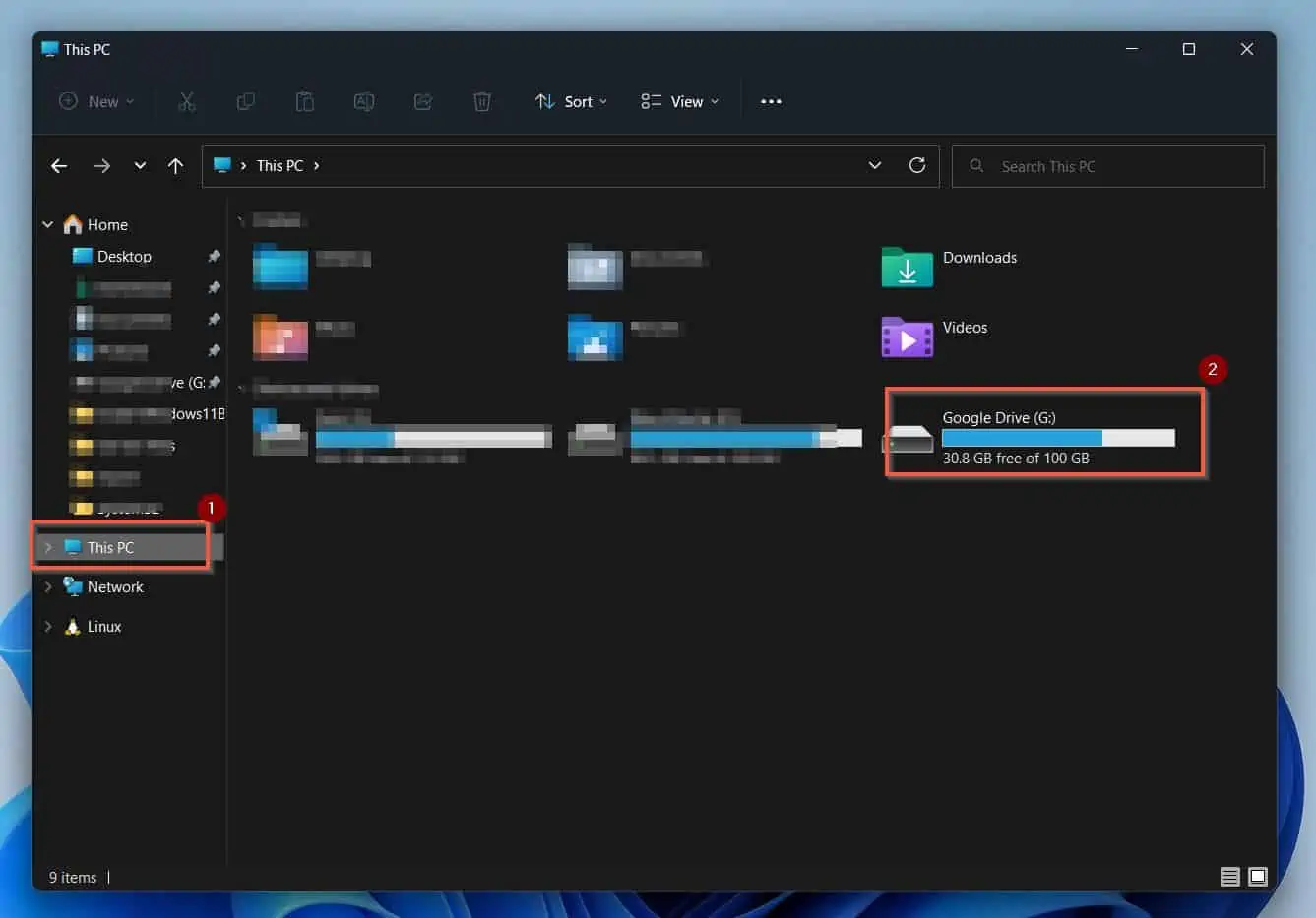Image resolution: width=1316 pixels, height=918 pixels.
Task: Click Google Drive storage usage bar
Action: [x=1058, y=438]
